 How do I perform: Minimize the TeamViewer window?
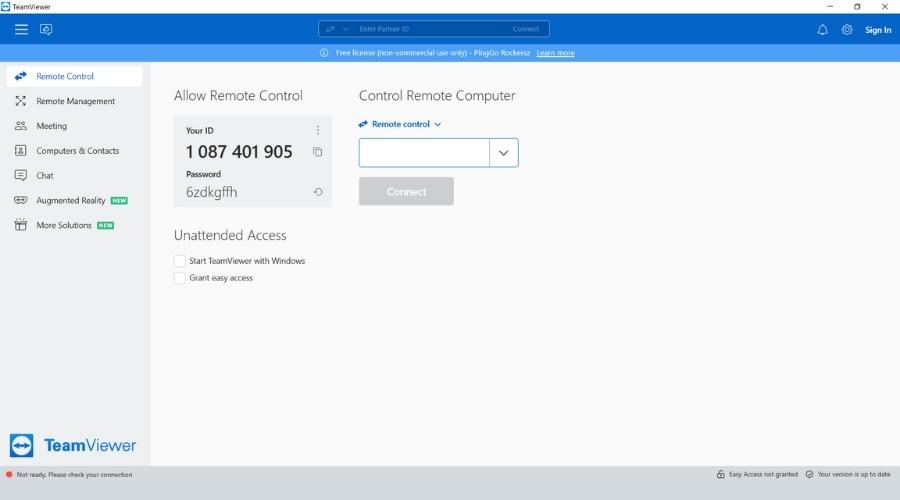coord(830,7)
